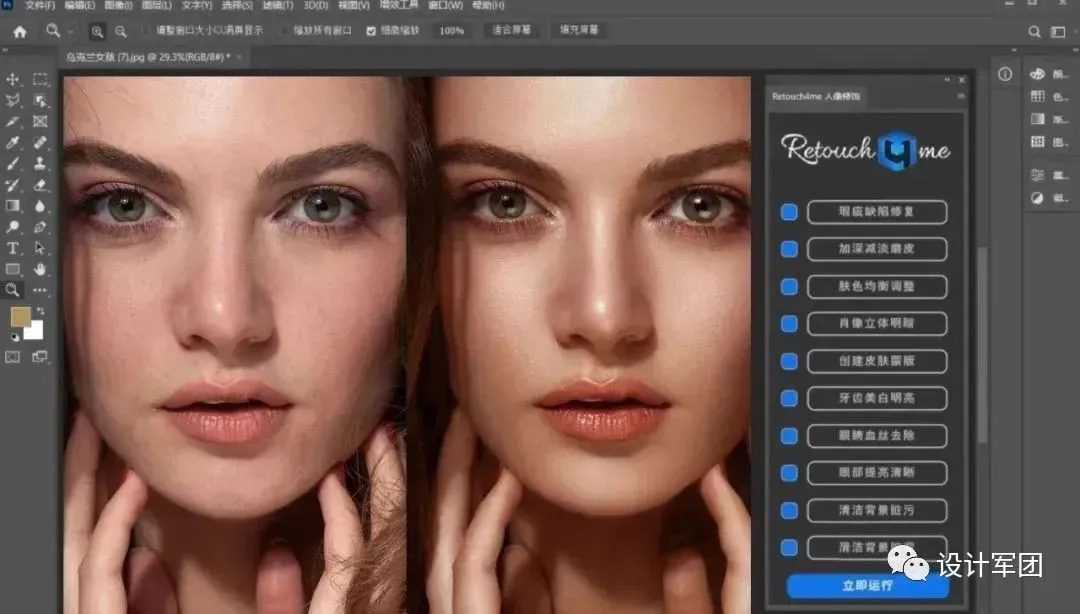Click the zoom out magnifier in options bar
The width and height of the screenshot is (1080, 614).
pyautogui.click(x=121, y=31)
